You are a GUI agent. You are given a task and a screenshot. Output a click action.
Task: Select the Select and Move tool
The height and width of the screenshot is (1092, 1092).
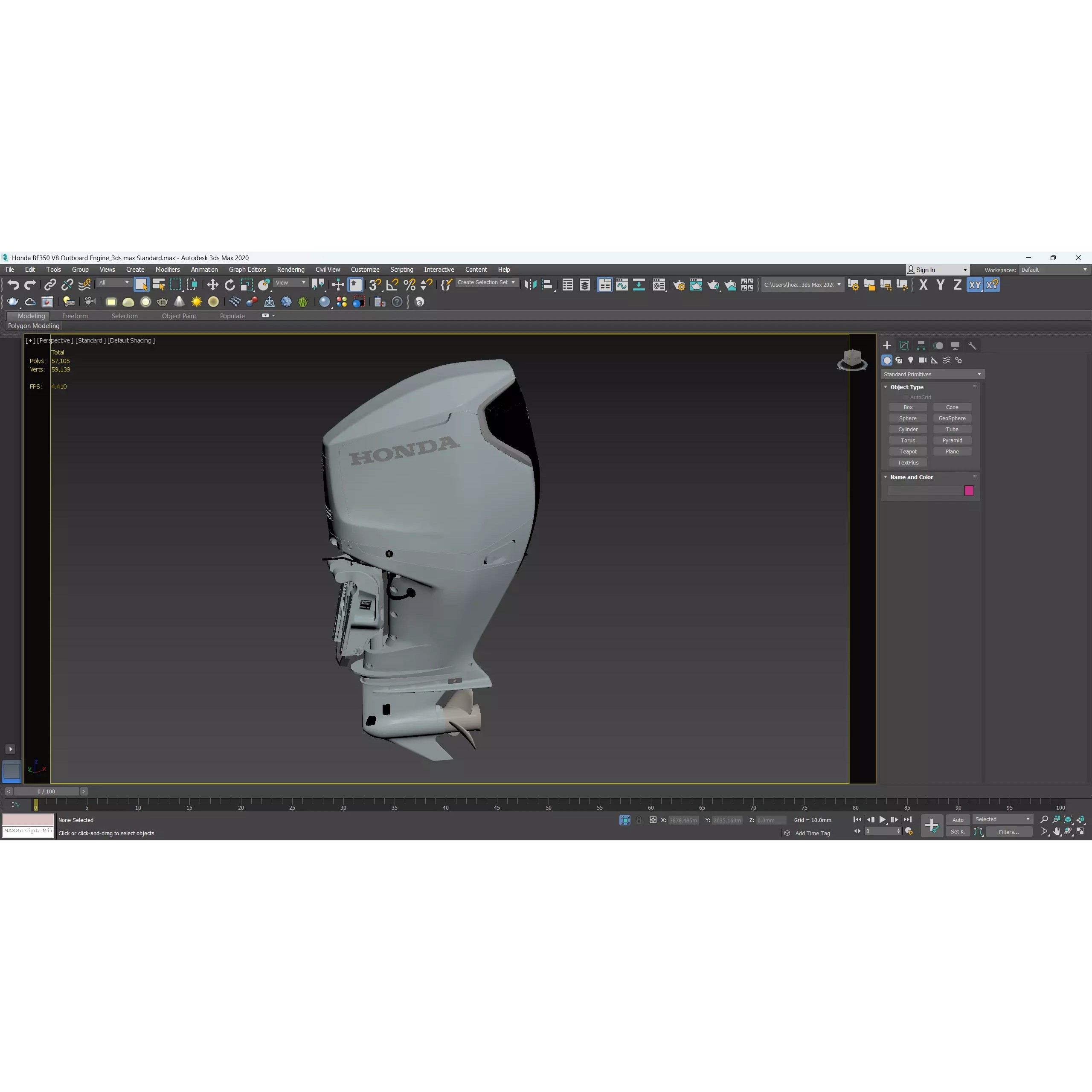coord(212,285)
